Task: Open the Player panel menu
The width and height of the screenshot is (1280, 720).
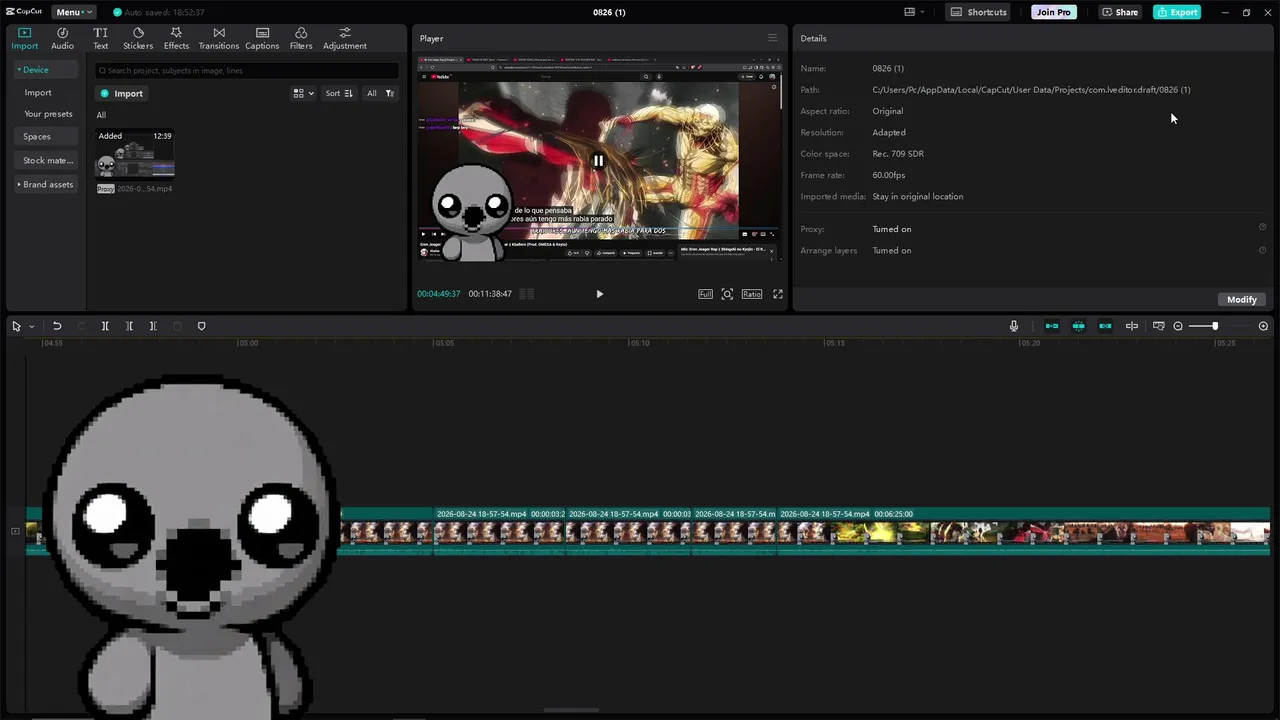Action: pos(772,38)
